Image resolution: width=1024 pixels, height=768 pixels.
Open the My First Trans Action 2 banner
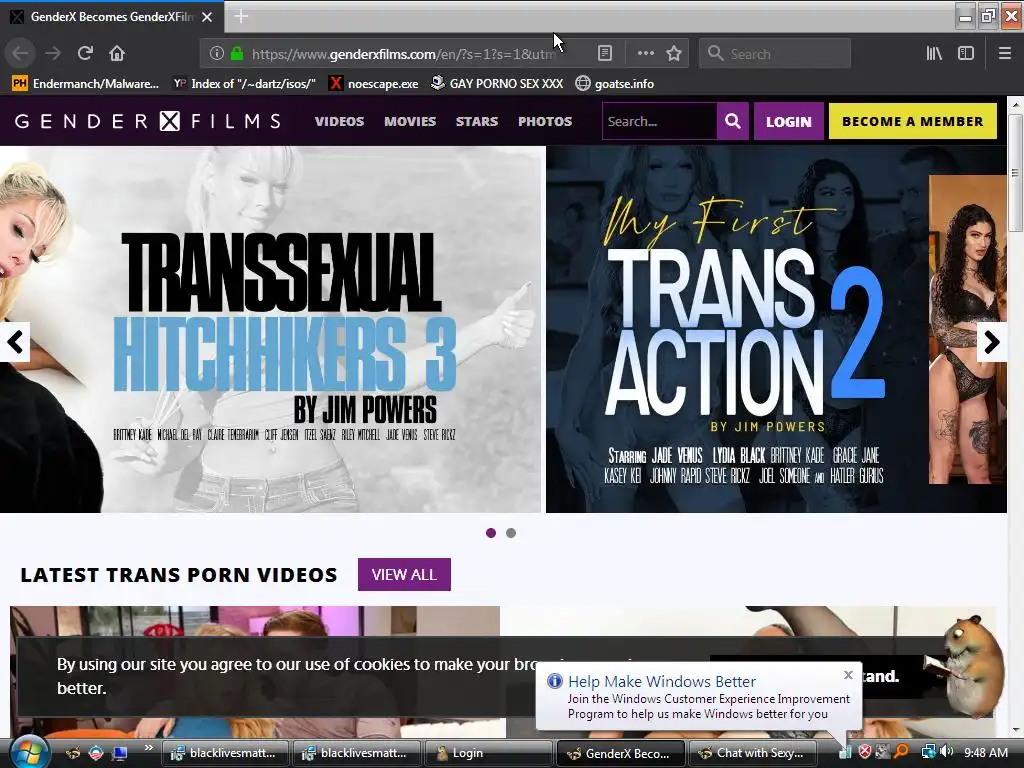click(x=776, y=329)
